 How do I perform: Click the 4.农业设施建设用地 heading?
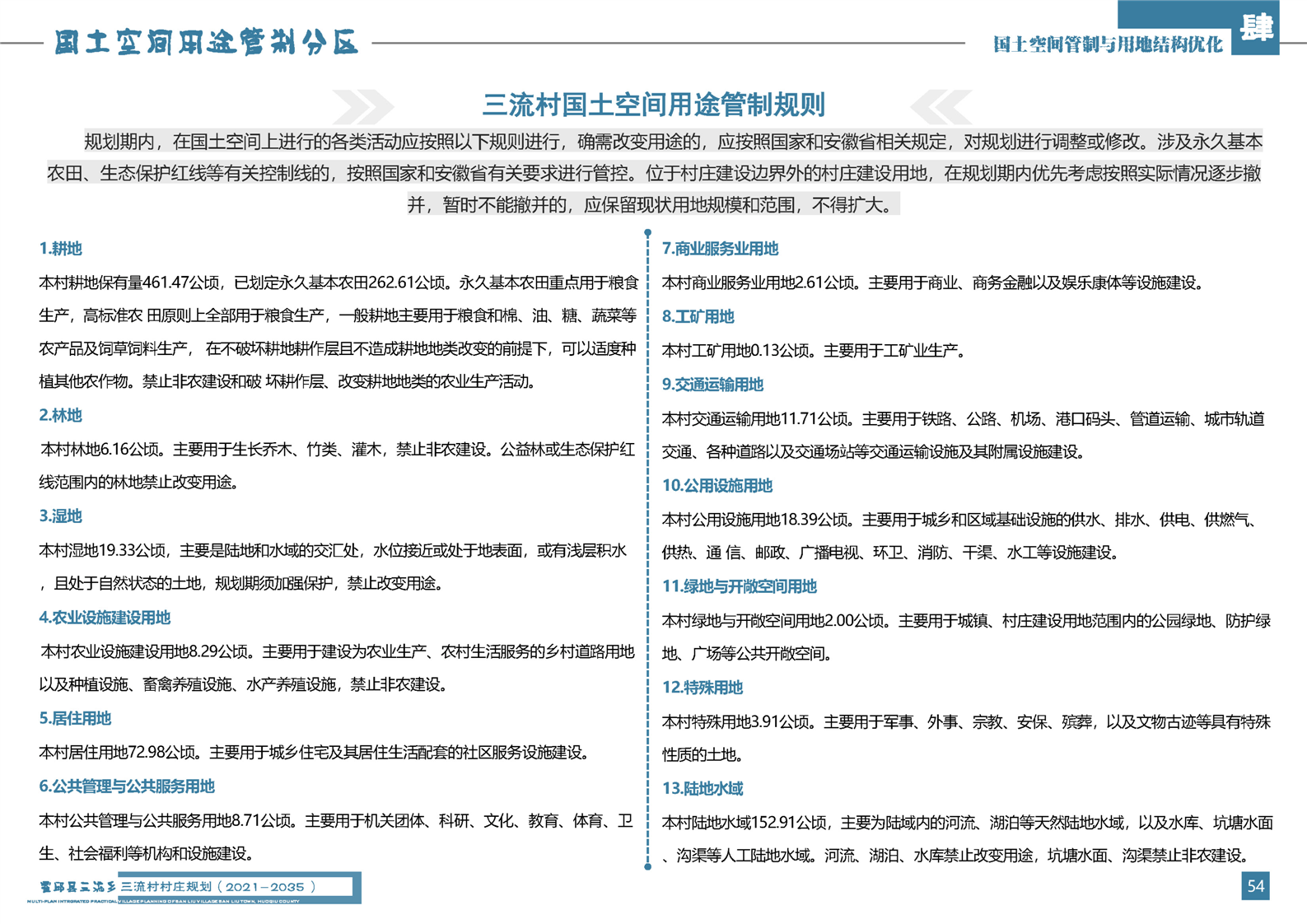(105, 618)
